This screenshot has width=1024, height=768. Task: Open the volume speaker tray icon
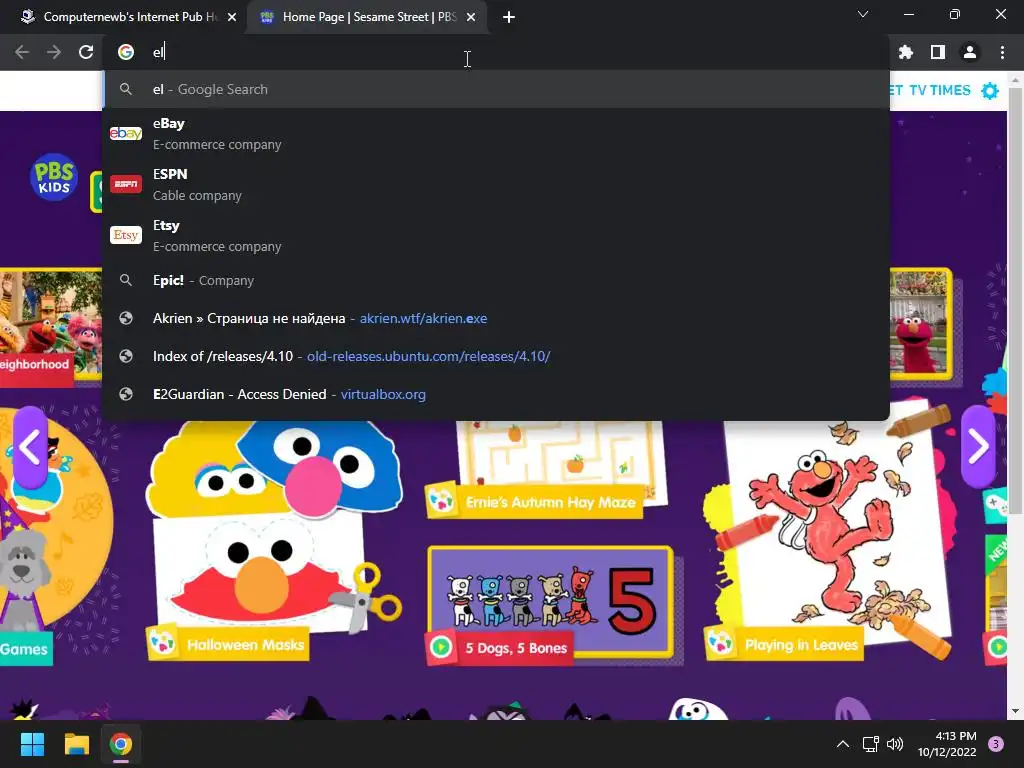(895, 744)
